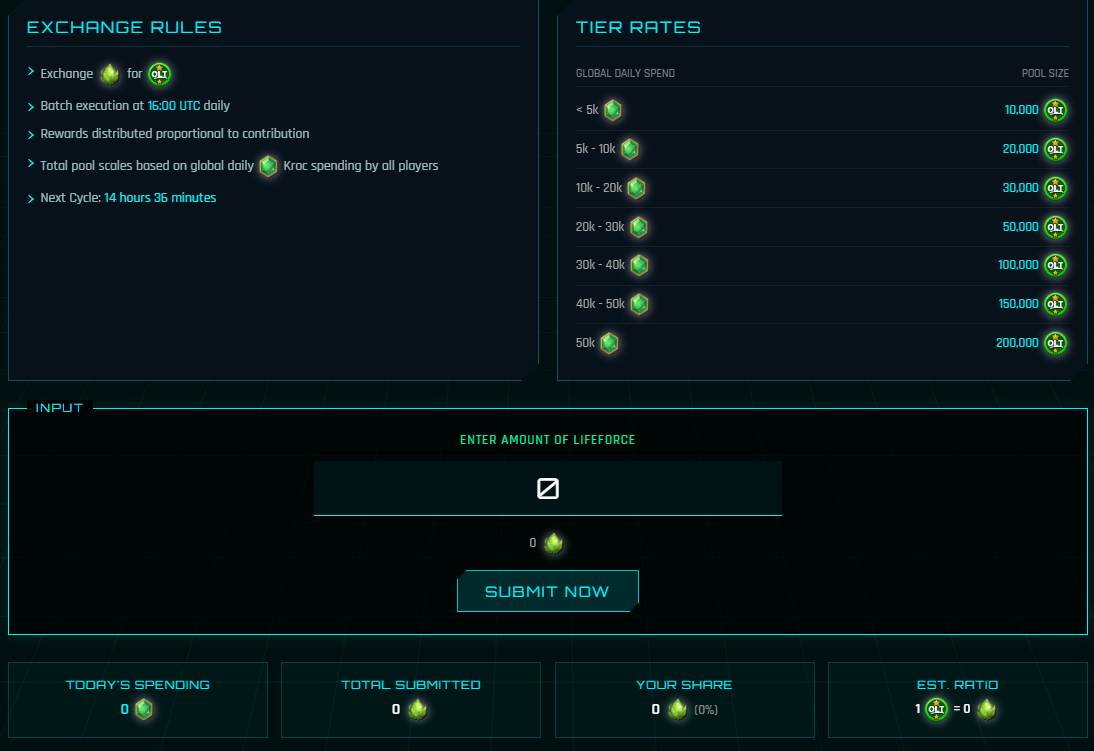Click the Kroc gem under Today's Spending
Viewport: 1094px width, 751px height.
click(144, 709)
